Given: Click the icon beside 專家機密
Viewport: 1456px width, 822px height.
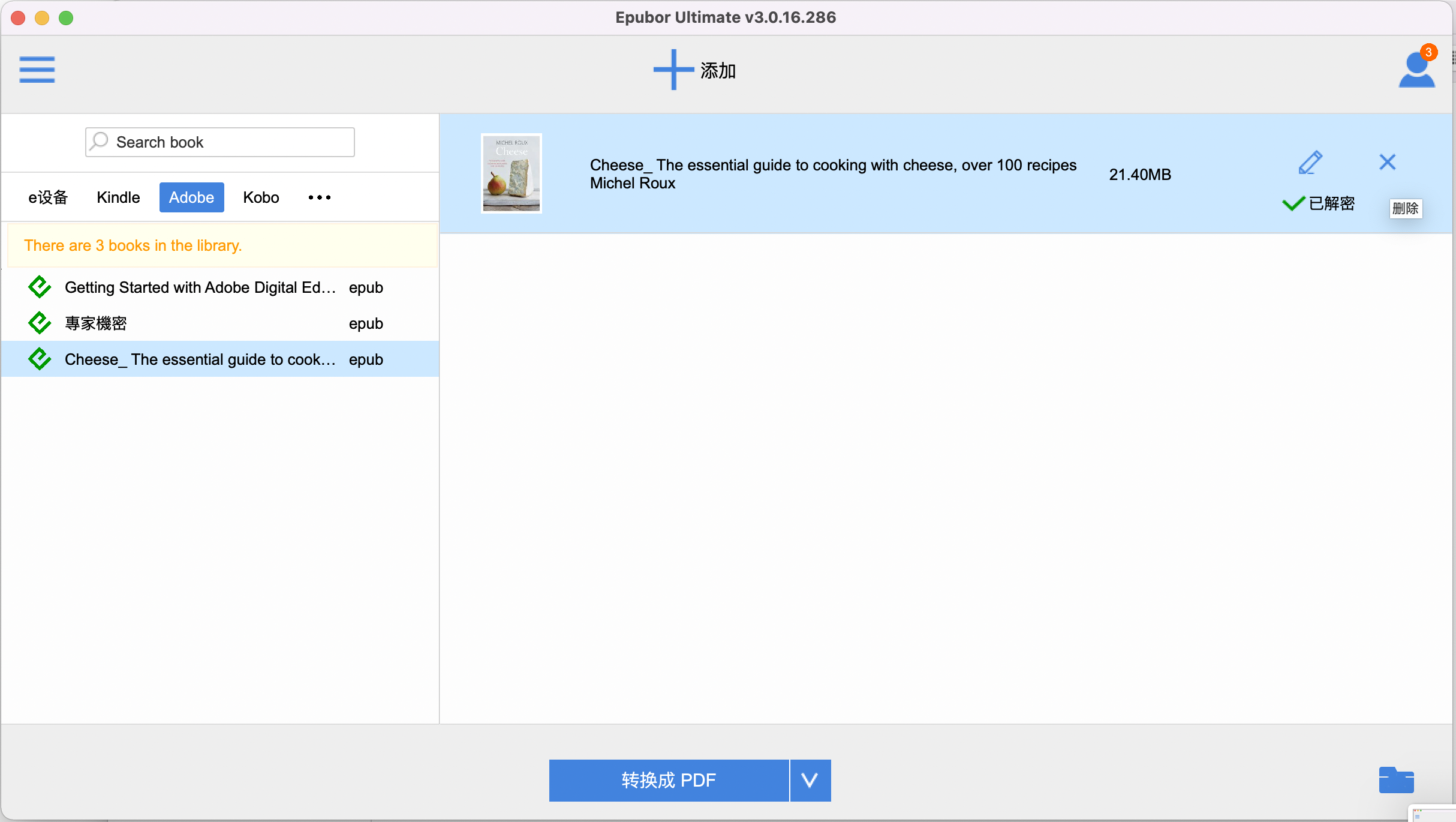Looking at the screenshot, I should click(40, 323).
